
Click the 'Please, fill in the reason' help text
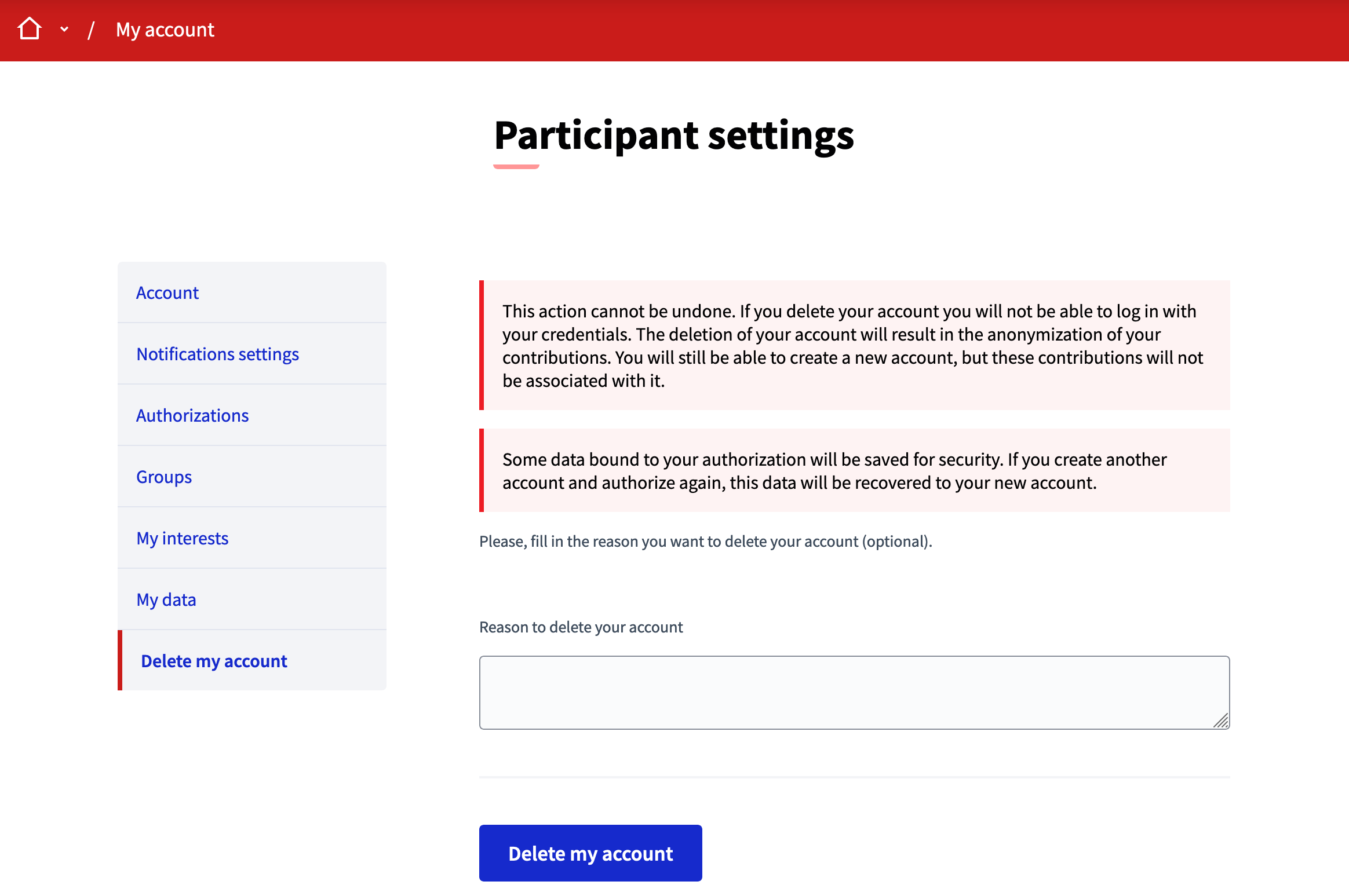705,542
